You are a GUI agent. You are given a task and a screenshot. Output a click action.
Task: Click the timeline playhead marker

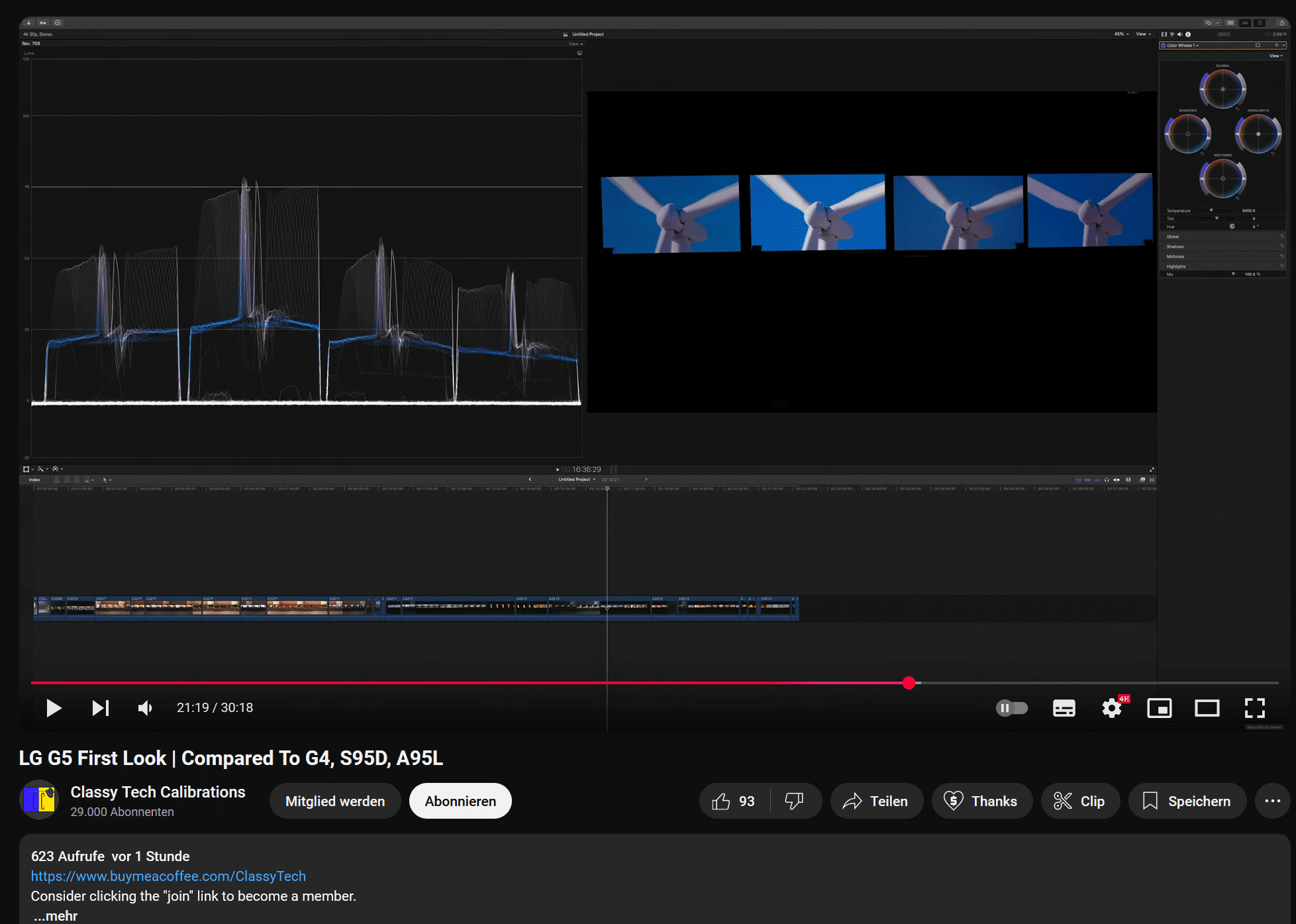pos(607,488)
